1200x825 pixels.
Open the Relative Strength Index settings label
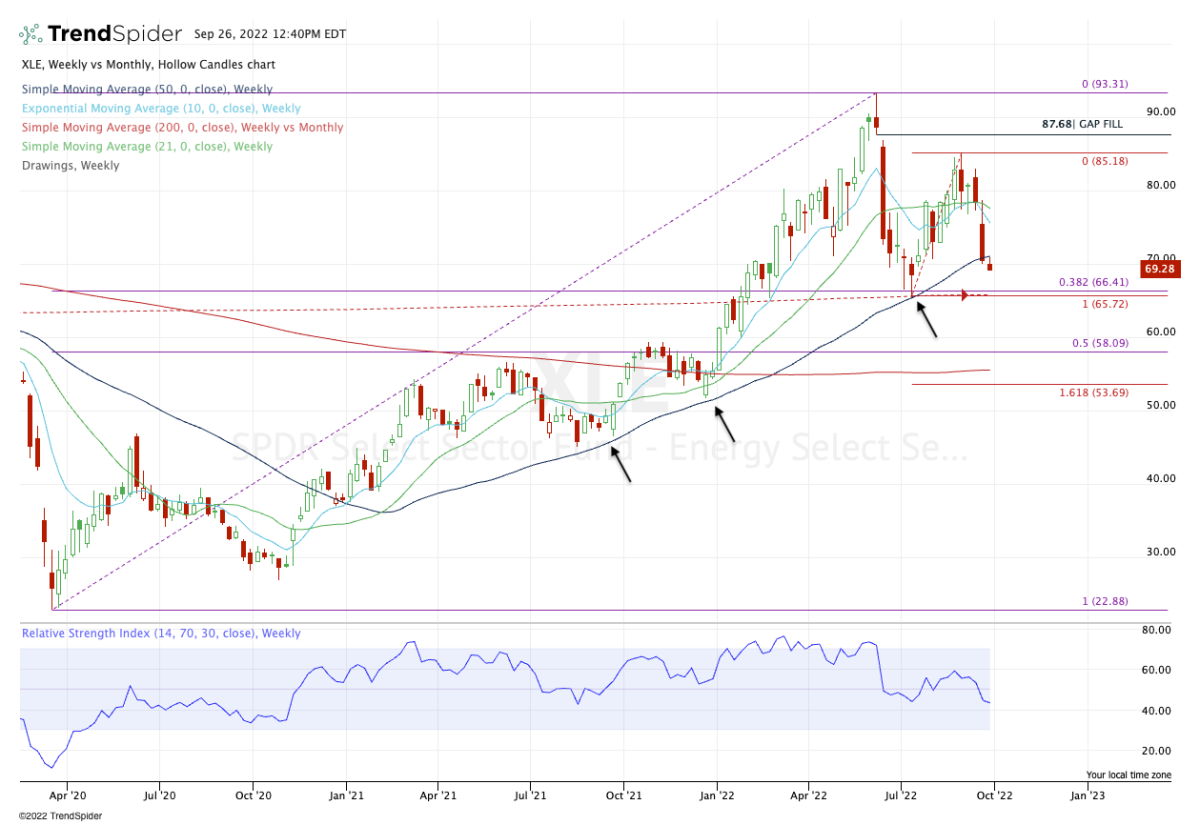coord(161,633)
